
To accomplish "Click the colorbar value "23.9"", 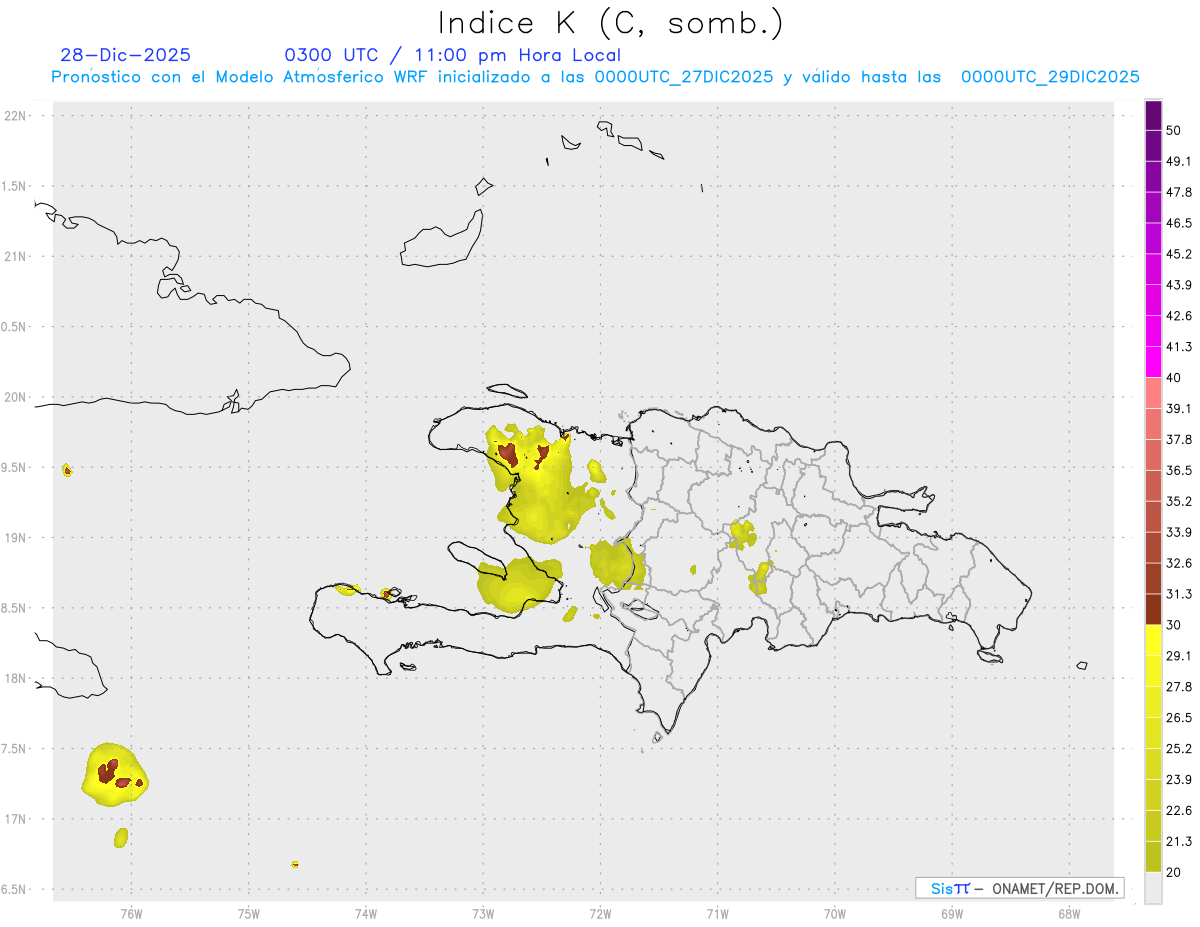I will (x=1179, y=780).
